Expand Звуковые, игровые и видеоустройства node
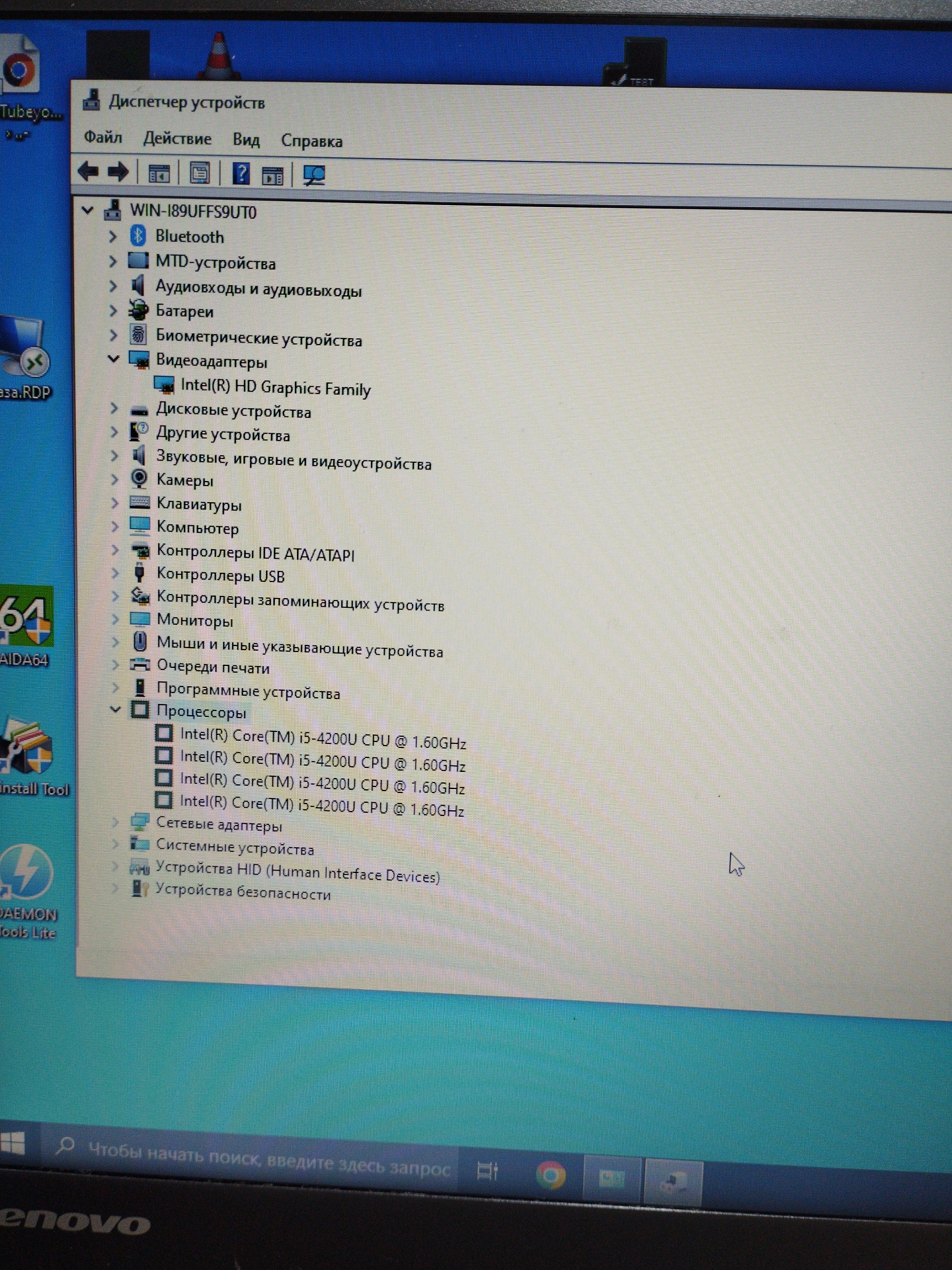 (x=114, y=456)
